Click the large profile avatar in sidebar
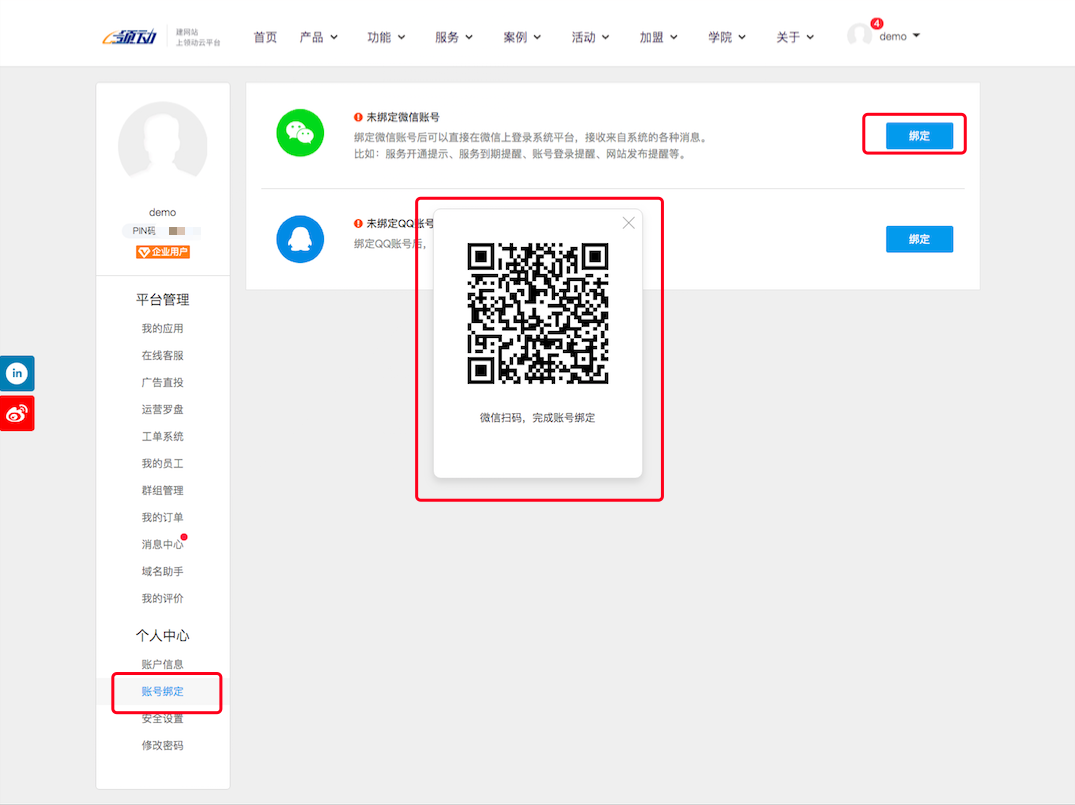 pos(162,146)
